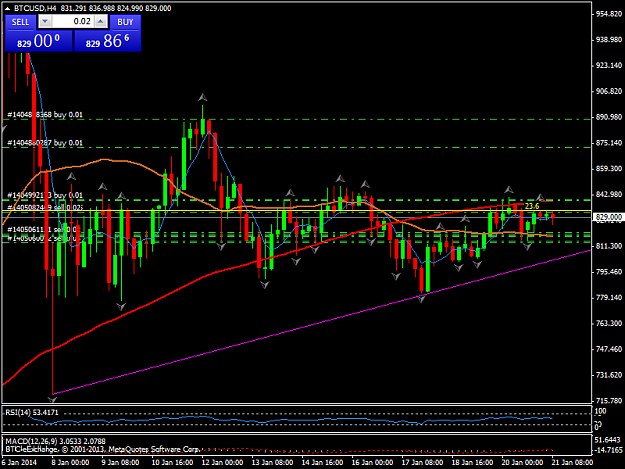Click the 12 Jan 00:00 time label
The height and width of the screenshot is (469, 625).
tap(222, 463)
